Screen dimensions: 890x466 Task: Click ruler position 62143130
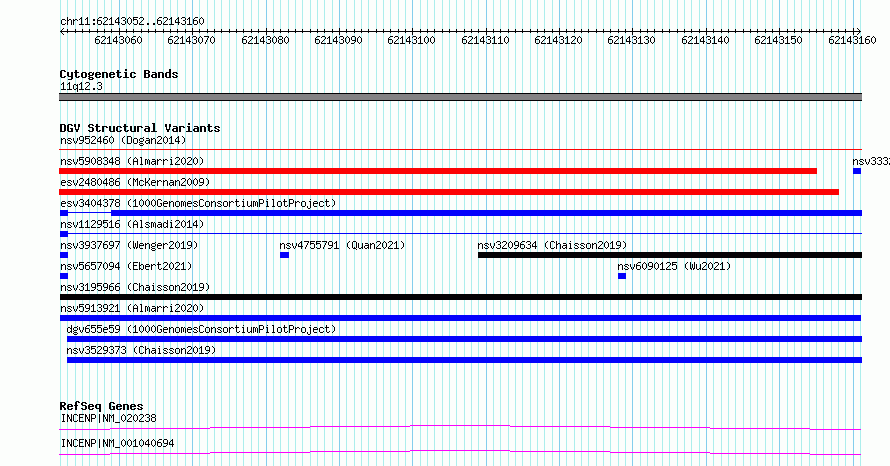coord(631,40)
